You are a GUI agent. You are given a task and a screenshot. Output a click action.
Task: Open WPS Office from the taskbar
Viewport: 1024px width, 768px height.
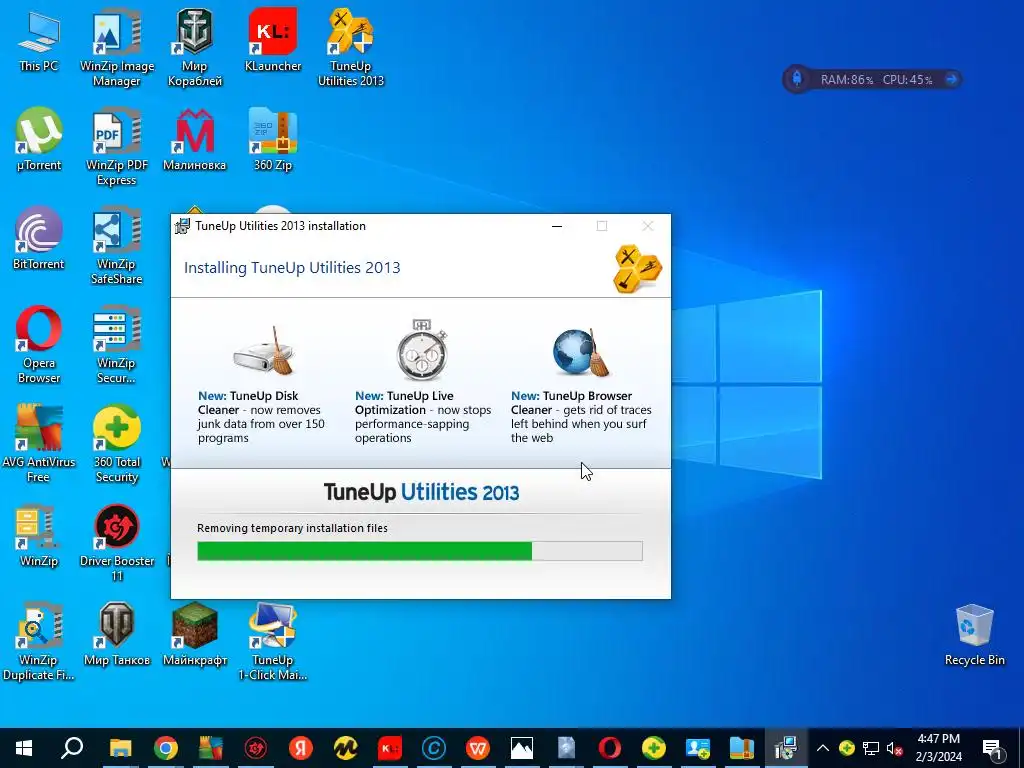[478, 748]
